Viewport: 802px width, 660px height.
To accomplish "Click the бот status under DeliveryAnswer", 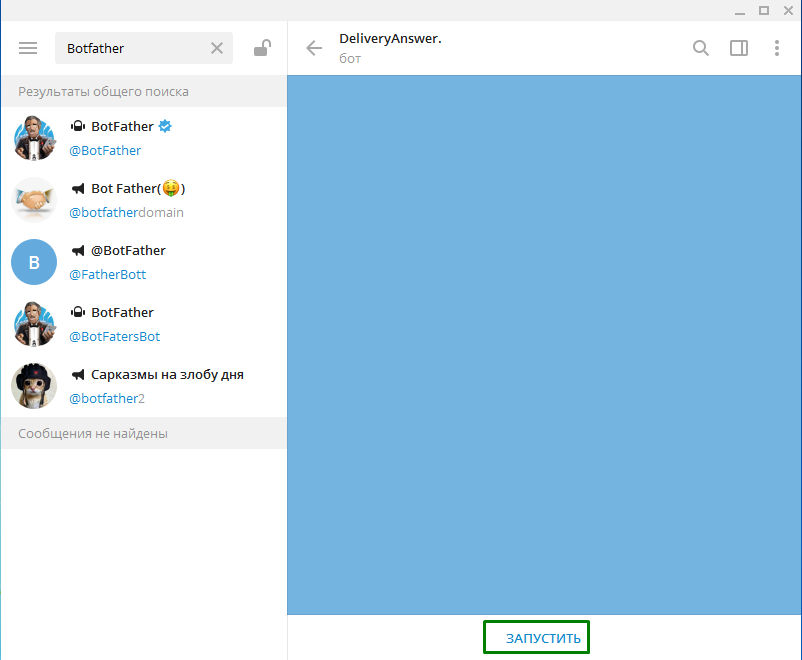I will [350, 59].
